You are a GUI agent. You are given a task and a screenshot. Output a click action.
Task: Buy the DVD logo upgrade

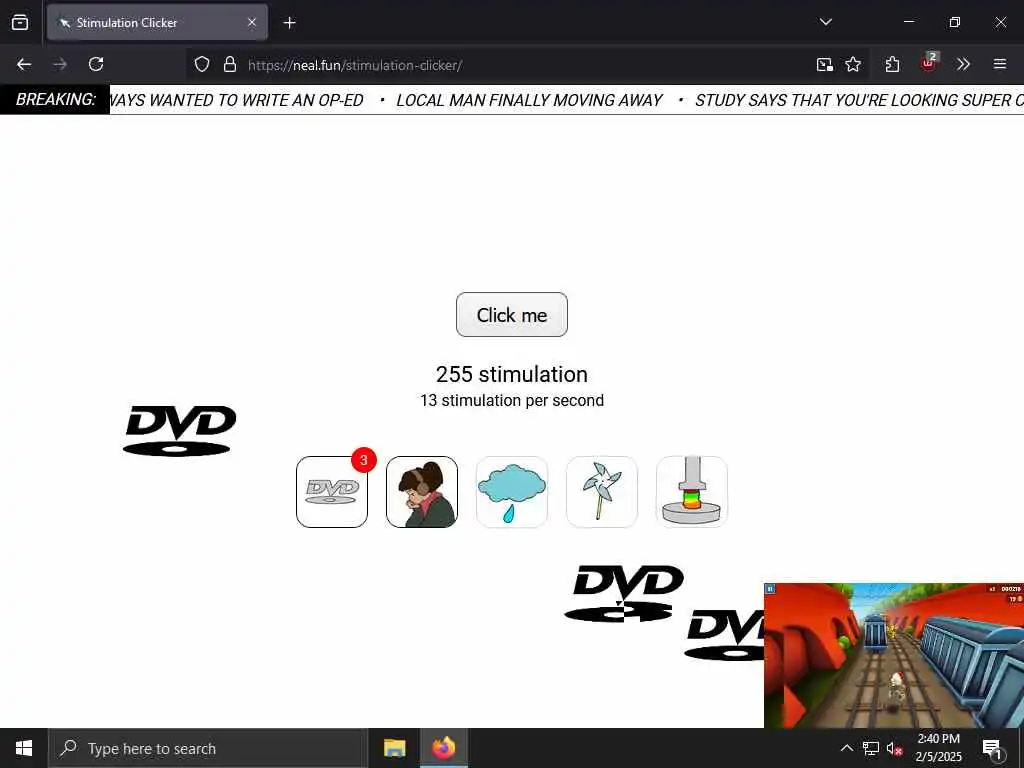tap(332, 492)
